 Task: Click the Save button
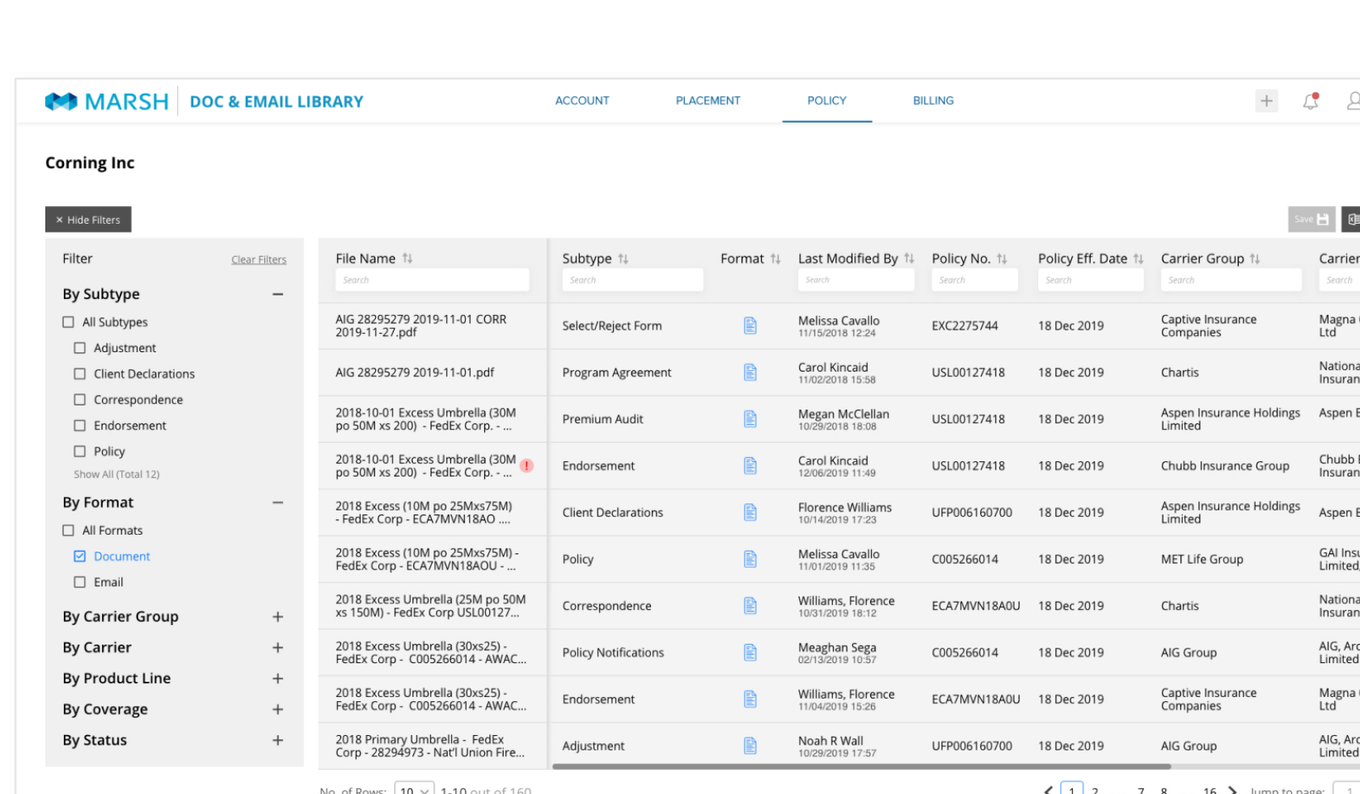pyautogui.click(x=1311, y=219)
